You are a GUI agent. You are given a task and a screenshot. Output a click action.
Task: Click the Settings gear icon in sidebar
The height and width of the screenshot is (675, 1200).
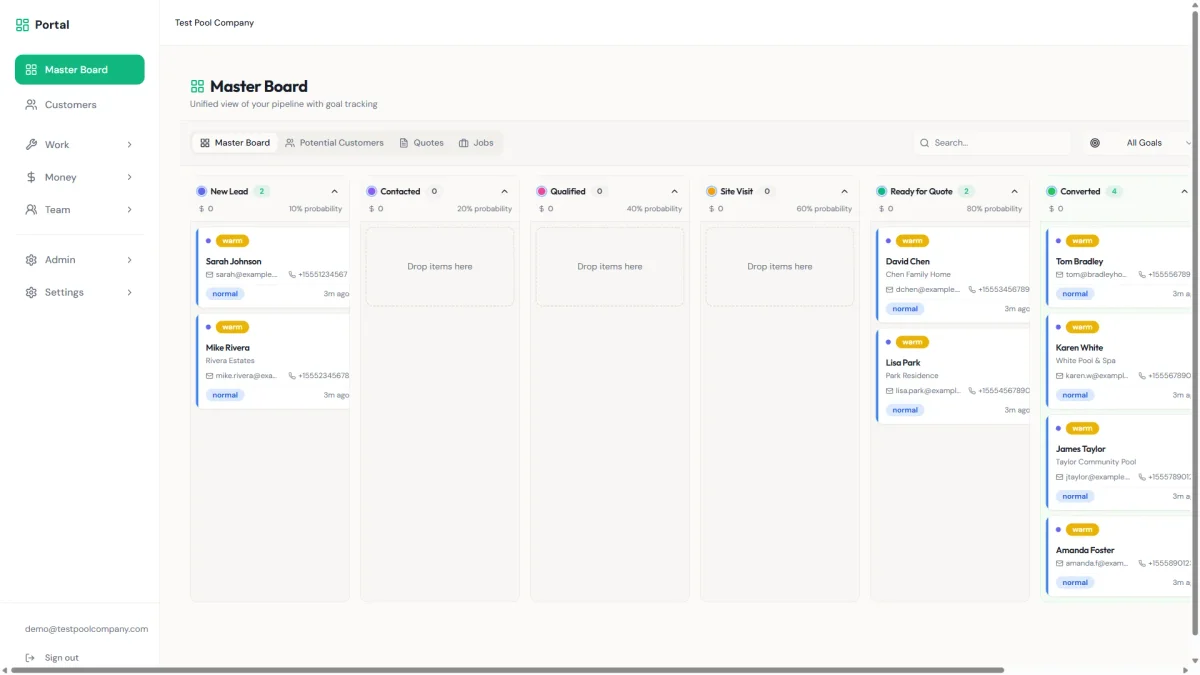pyautogui.click(x=31, y=292)
